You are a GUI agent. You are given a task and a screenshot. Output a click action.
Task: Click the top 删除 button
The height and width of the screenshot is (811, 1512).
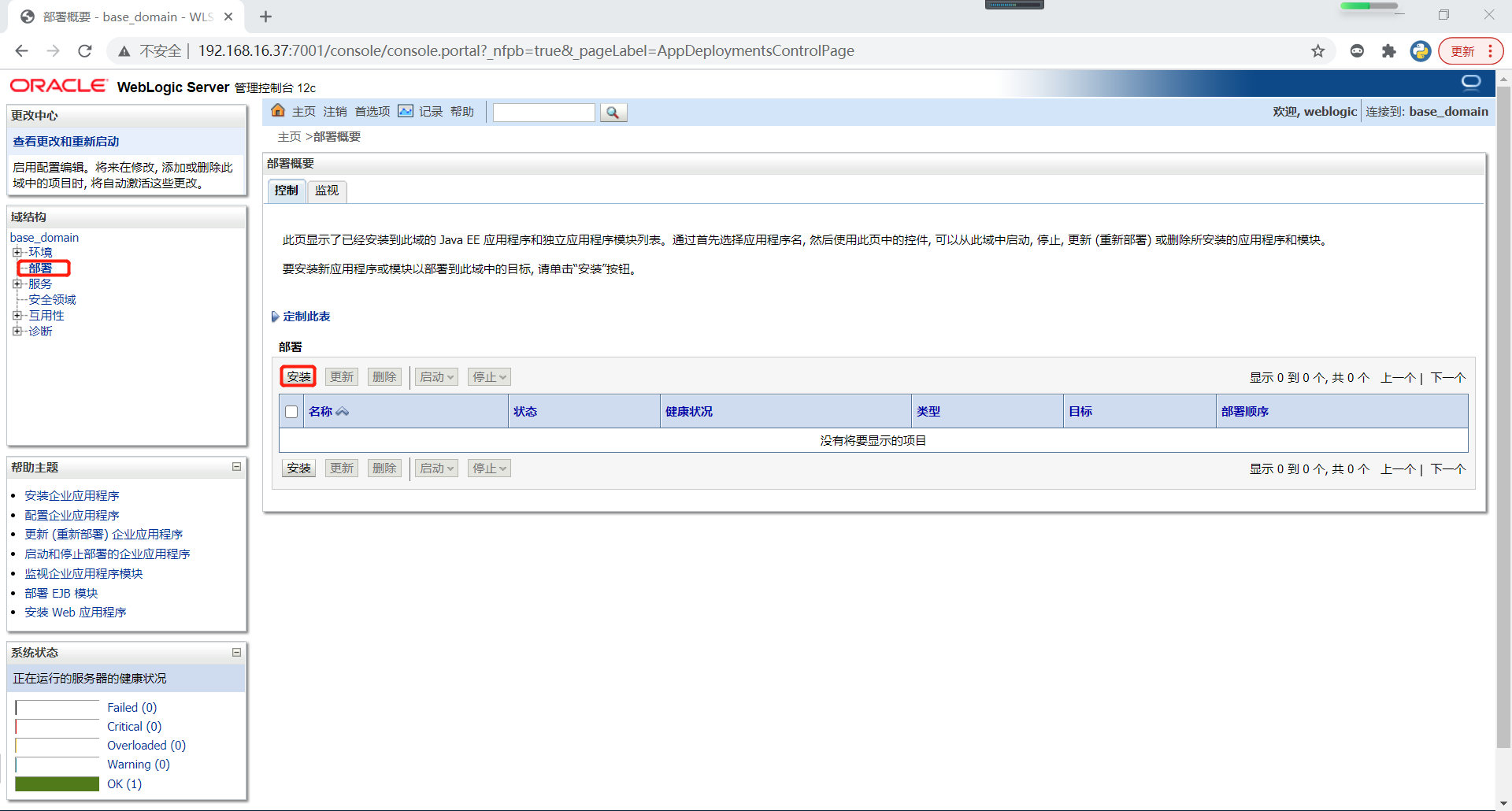click(x=384, y=377)
